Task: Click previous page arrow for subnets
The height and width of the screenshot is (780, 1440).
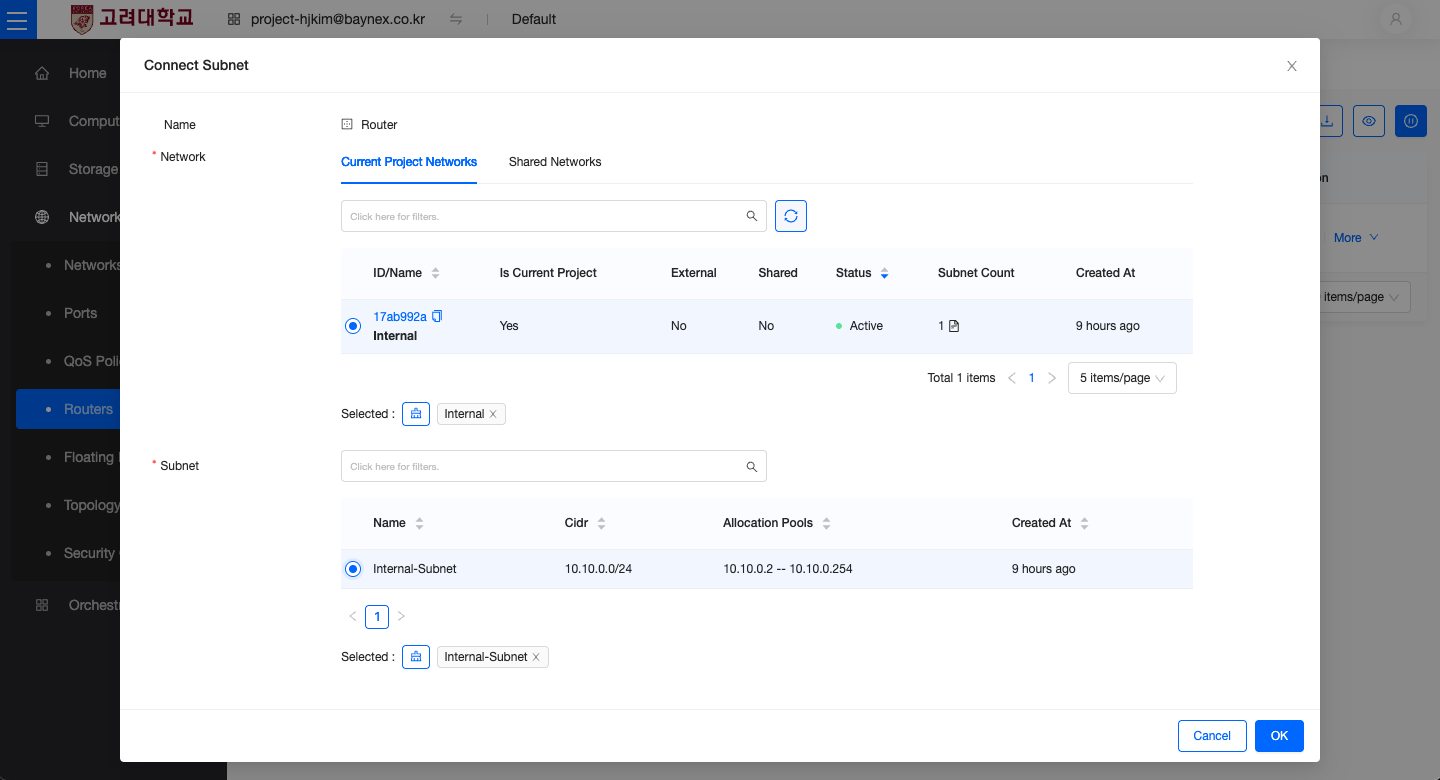Action: point(353,617)
